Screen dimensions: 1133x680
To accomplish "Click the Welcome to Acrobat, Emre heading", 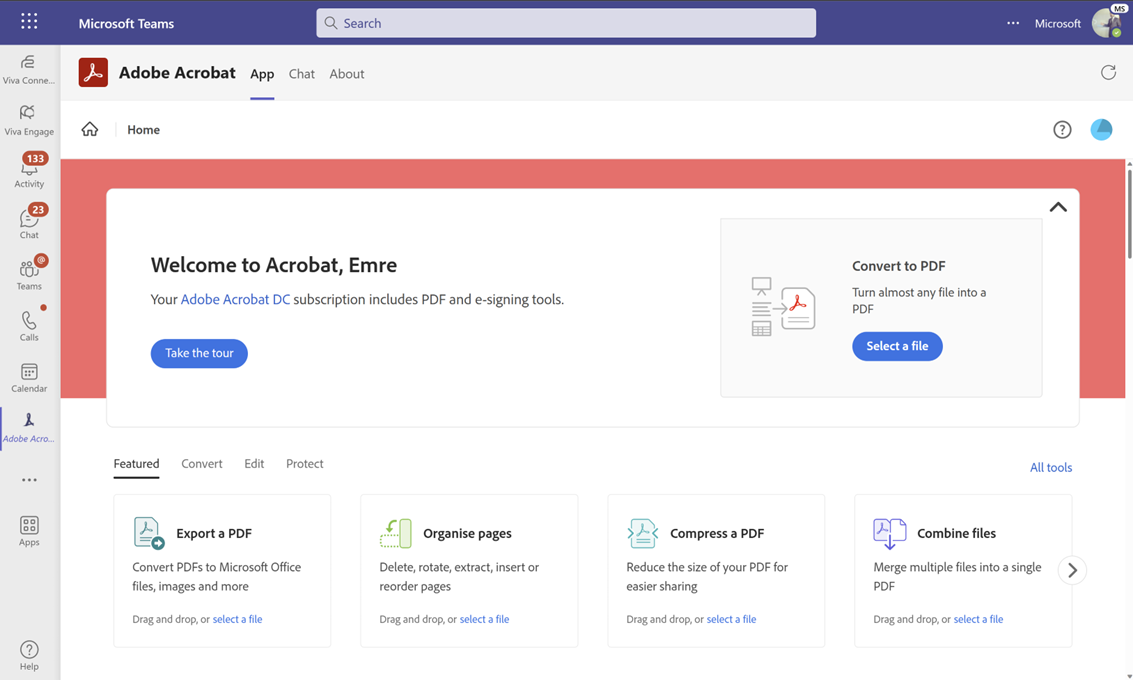I will (274, 265).
